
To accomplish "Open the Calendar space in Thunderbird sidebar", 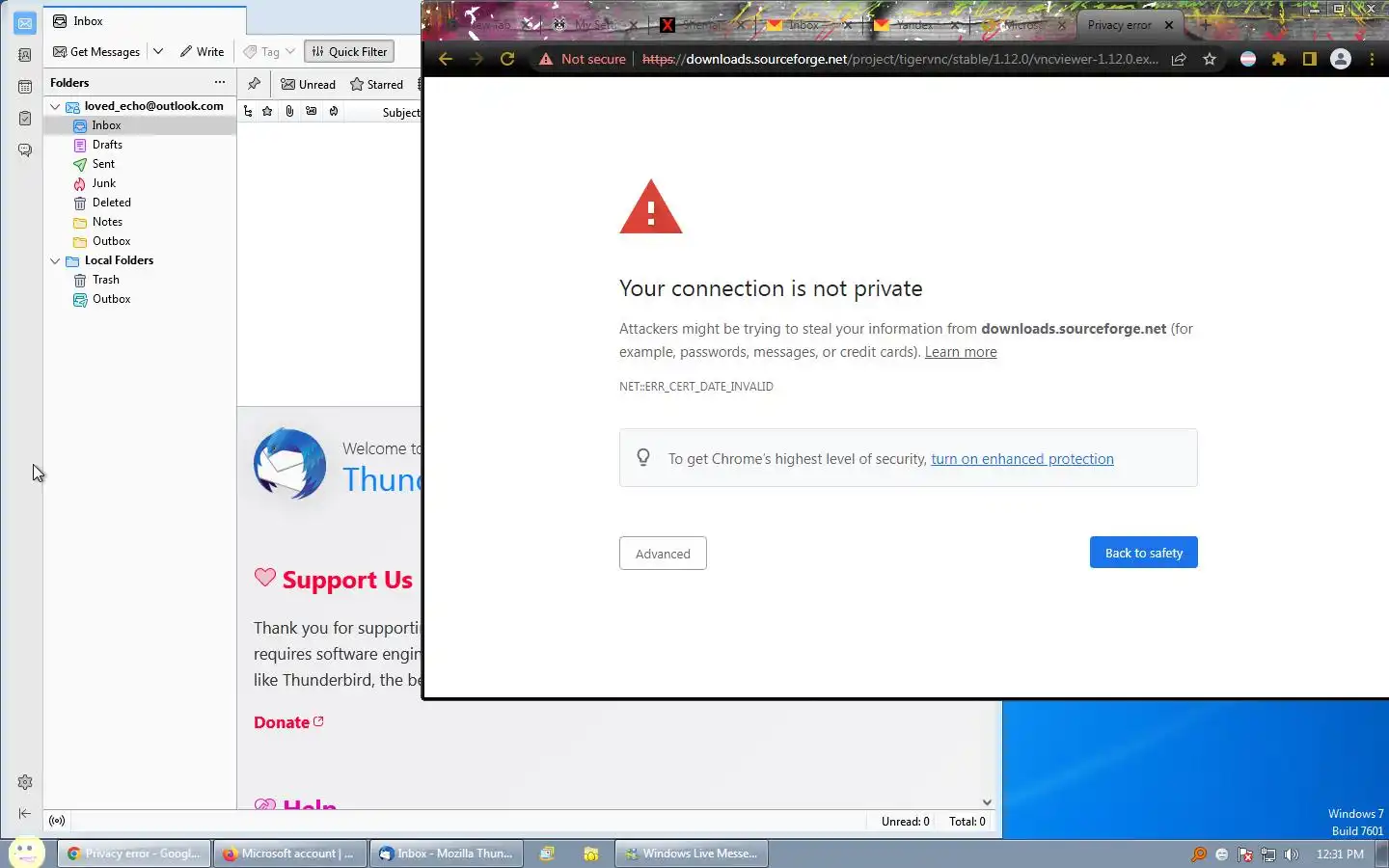I will (25, 87).
